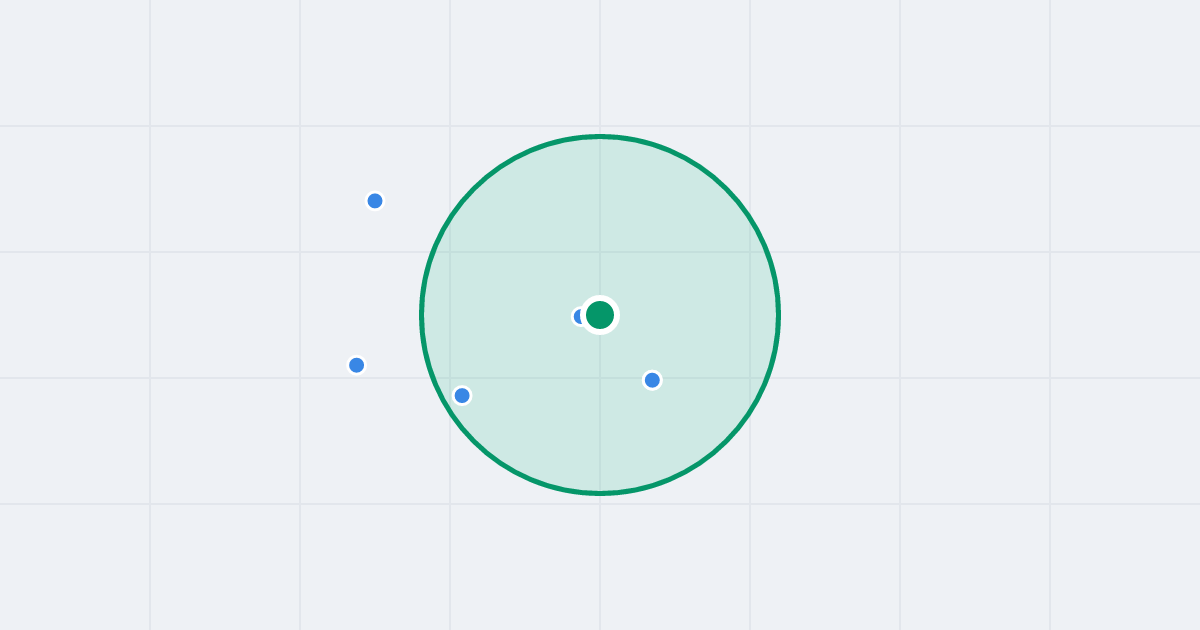This screenshot has height=630, width=1200.
Task: Click the shaded area between center marker and lower-right blue dot
Action: click(628, 350)
